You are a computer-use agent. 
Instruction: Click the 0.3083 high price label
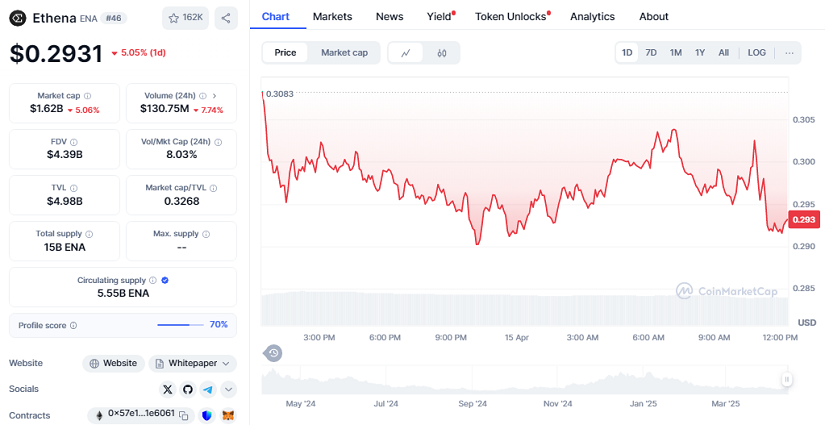(280, 94)
